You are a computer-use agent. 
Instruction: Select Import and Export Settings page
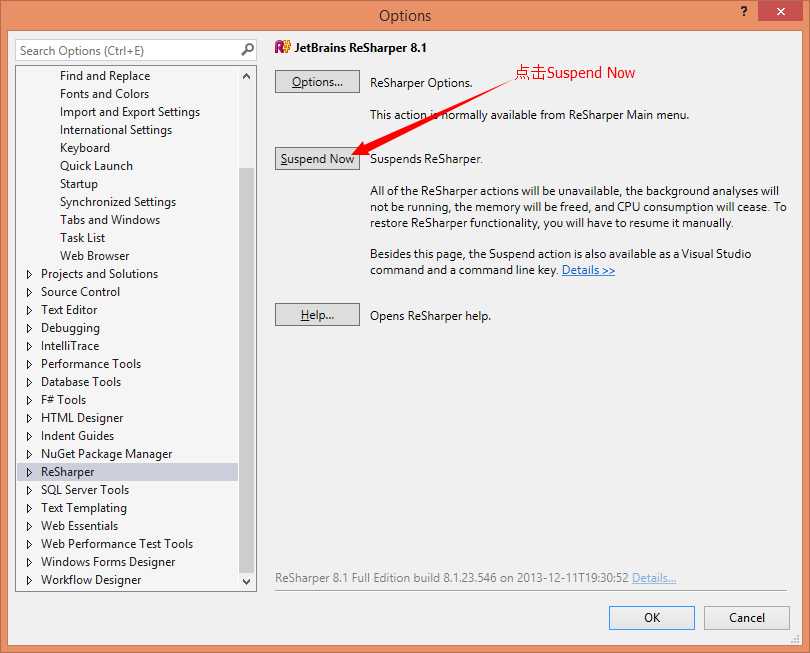coord(130,112)
